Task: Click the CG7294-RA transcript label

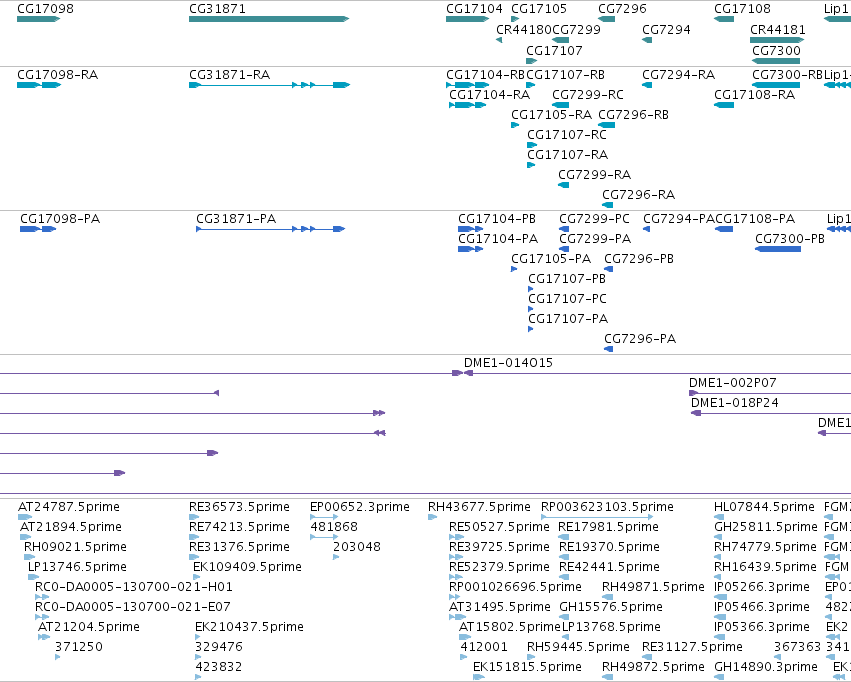Action: pos(678,74)
